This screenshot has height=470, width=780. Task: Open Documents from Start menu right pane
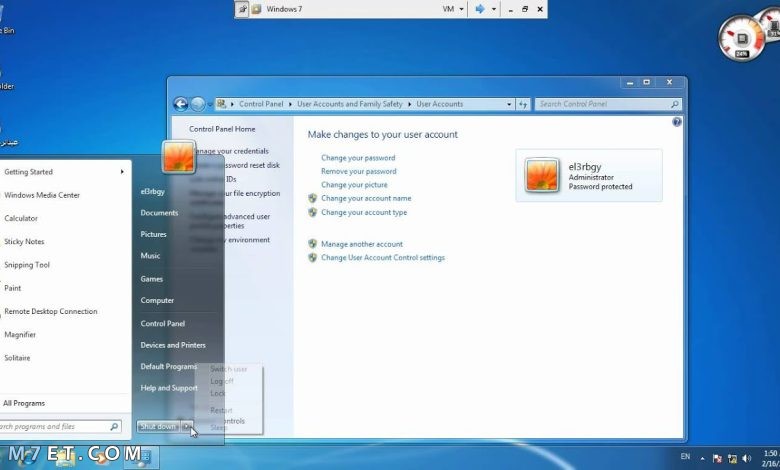(x=159, y=213)
